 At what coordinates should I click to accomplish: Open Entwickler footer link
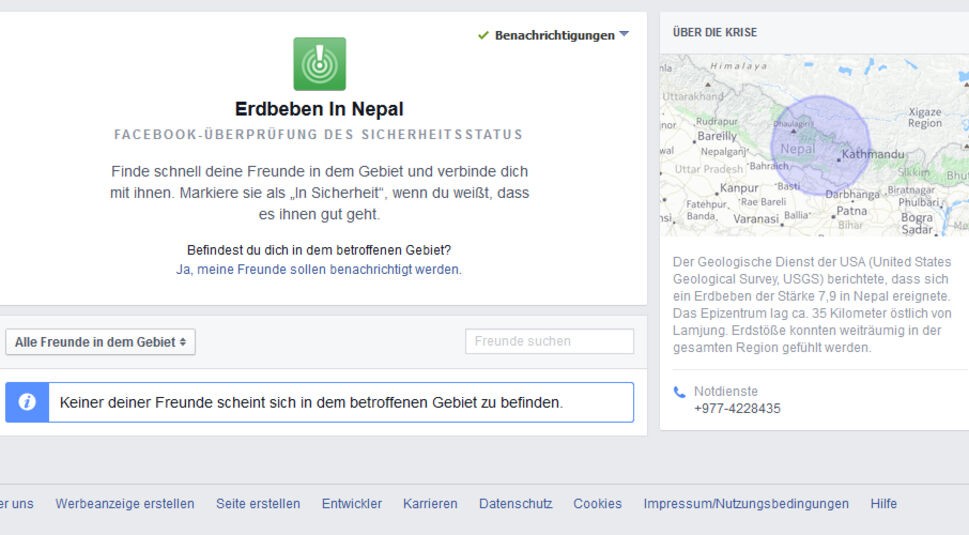[352, 503]
